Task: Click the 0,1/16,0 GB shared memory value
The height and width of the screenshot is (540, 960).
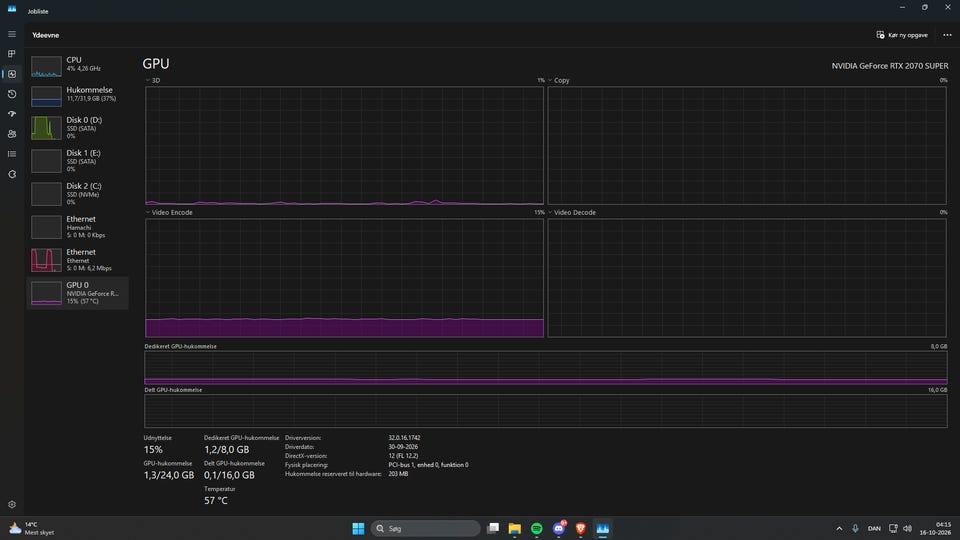Action: 229,475
